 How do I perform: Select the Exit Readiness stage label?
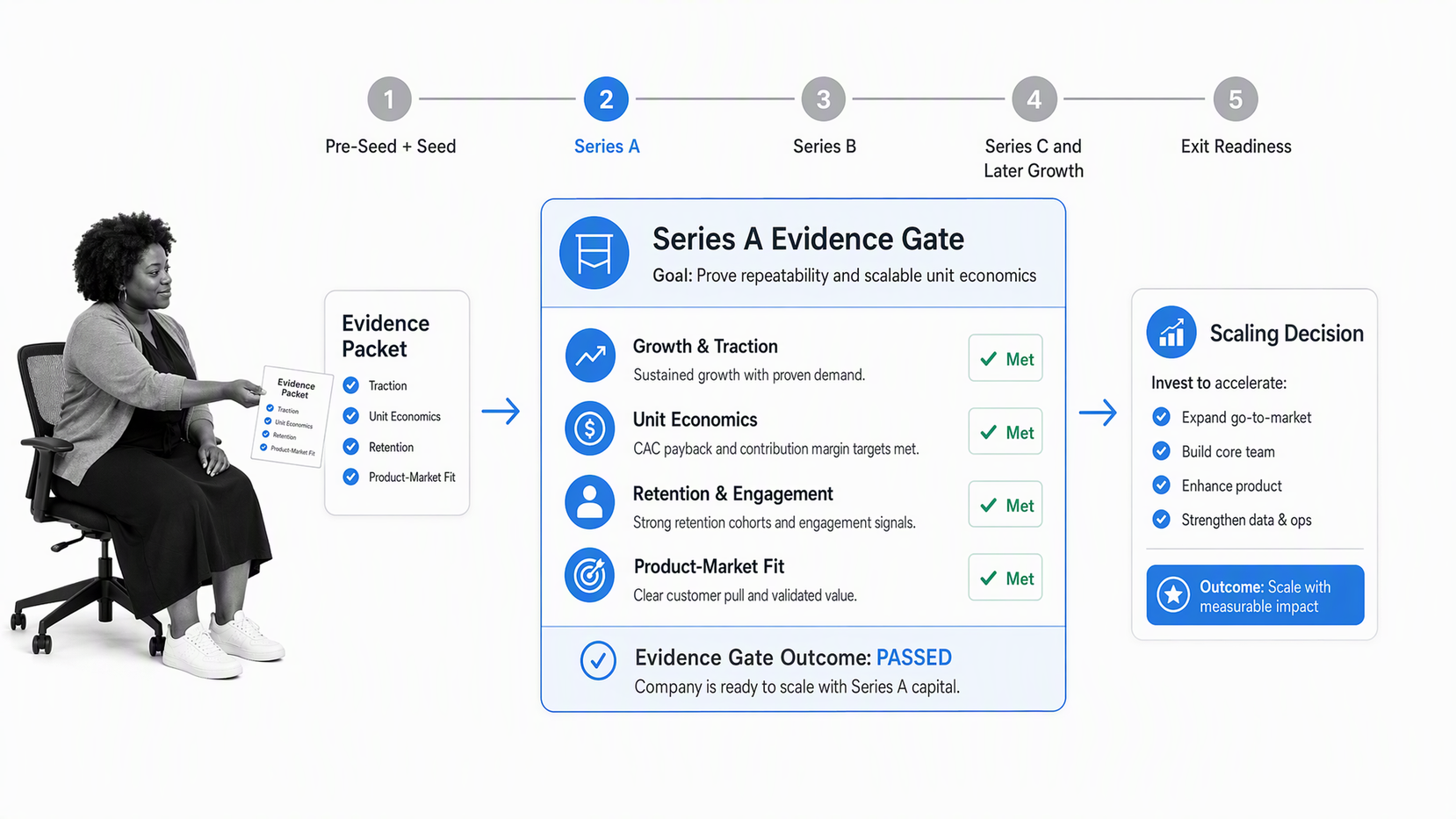tap(1236, 147)
